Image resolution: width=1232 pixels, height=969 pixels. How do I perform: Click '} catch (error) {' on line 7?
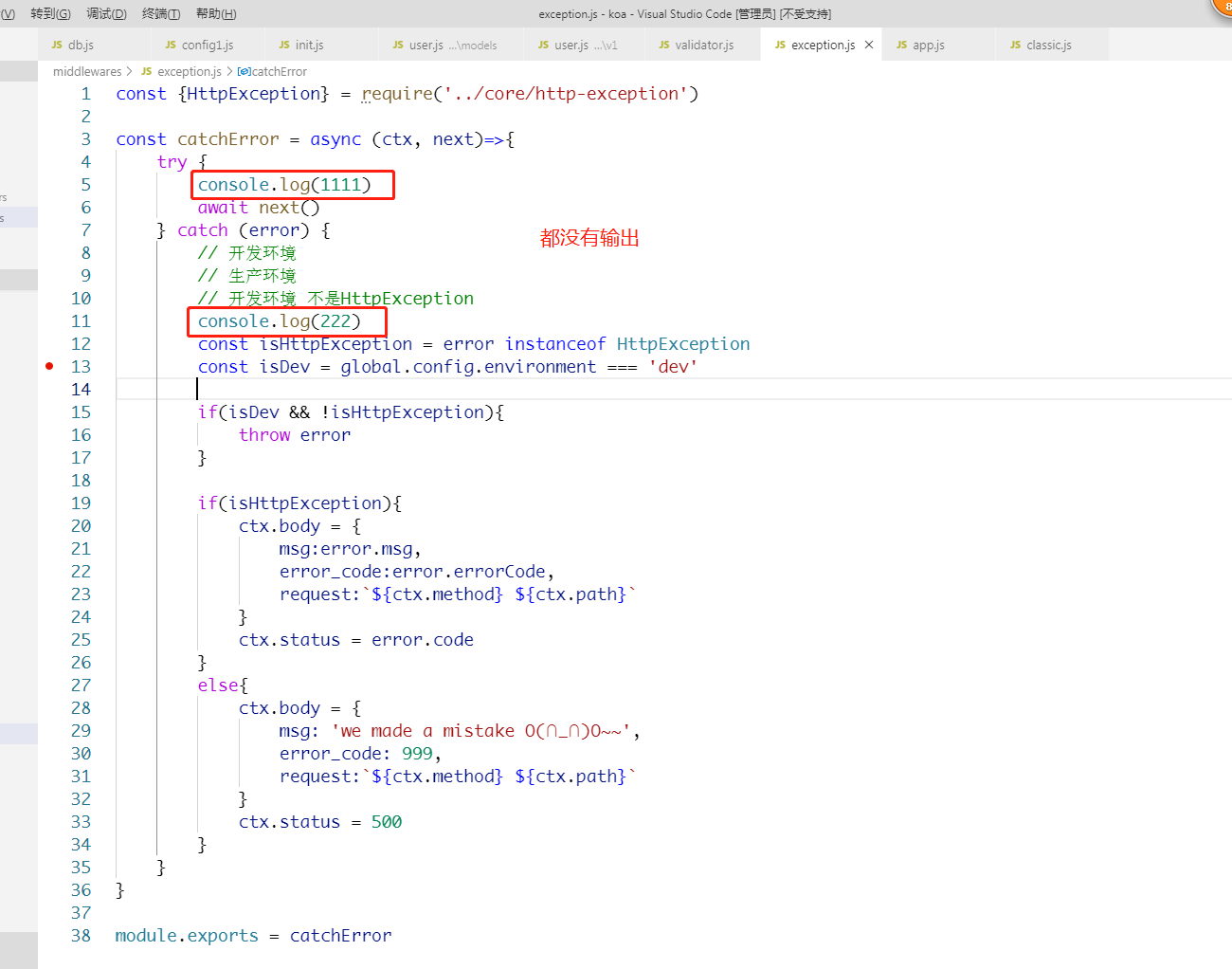(x=244, y=230)
